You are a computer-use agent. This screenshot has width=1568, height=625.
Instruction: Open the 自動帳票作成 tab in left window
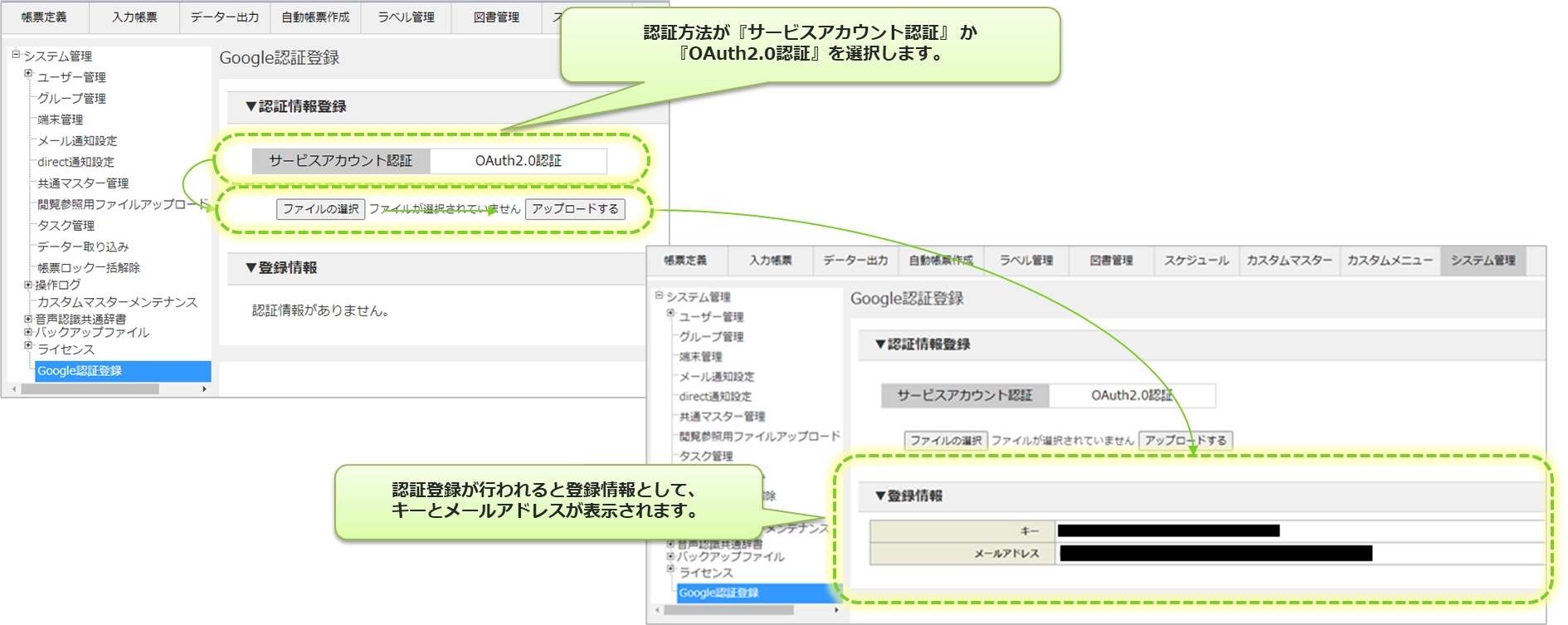point(315,17)
